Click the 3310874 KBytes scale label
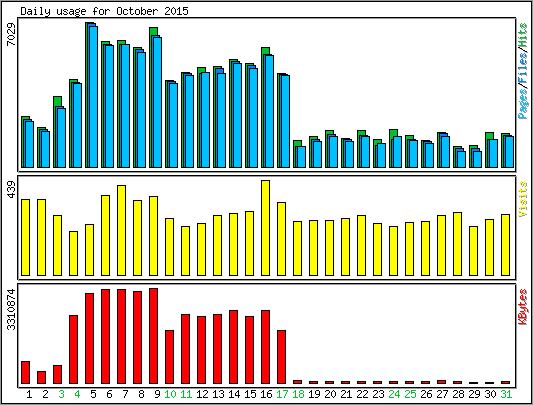 pos(12,309)
